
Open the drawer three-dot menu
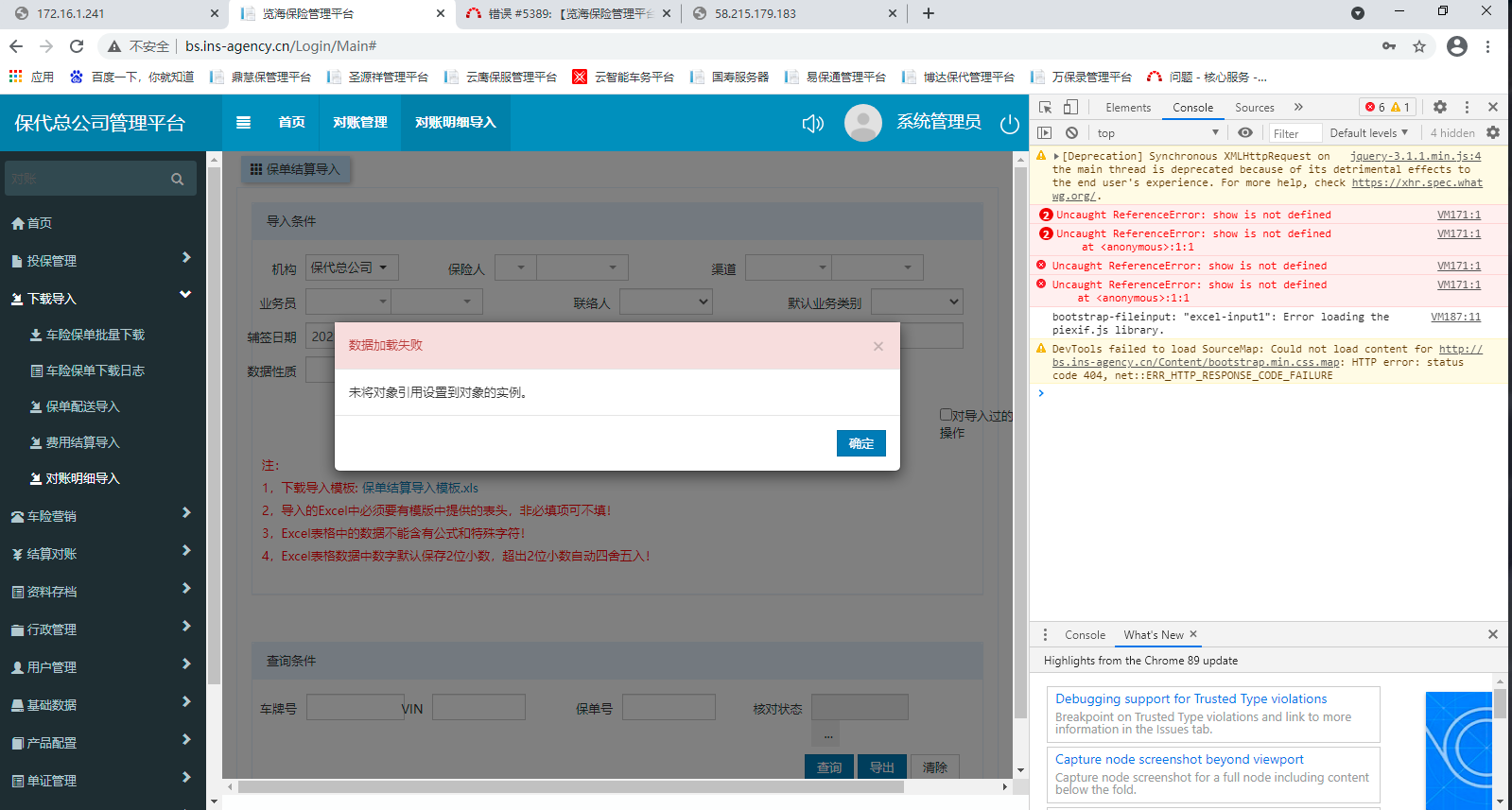(1045, 634)
